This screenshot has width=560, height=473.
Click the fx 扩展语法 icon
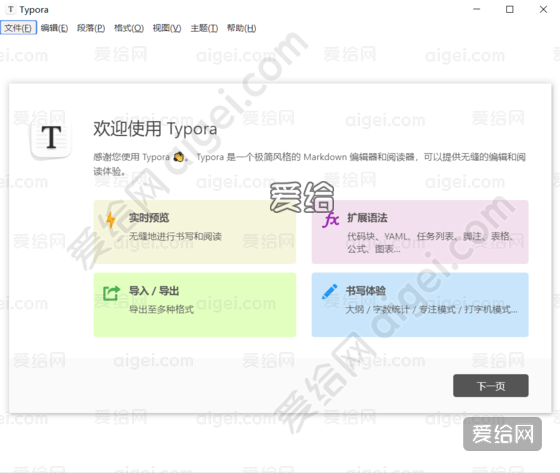point(330,220)
